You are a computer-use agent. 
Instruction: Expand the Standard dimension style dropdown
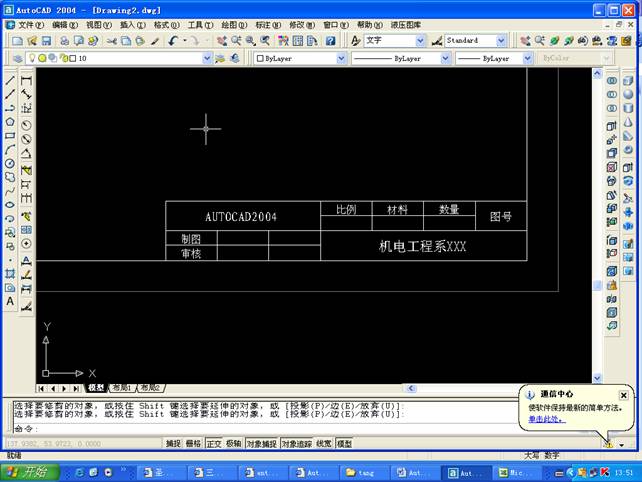click(501, 41)
